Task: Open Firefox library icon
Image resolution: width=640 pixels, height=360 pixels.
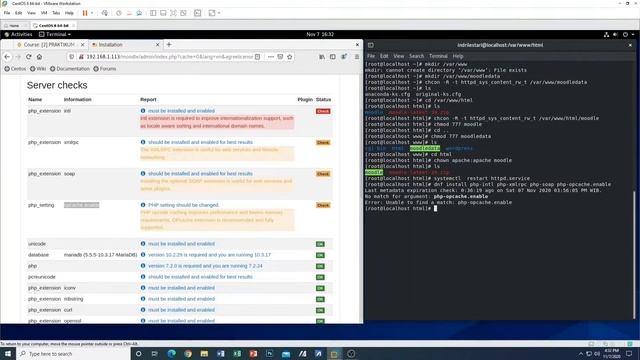Action: (322, 57)
